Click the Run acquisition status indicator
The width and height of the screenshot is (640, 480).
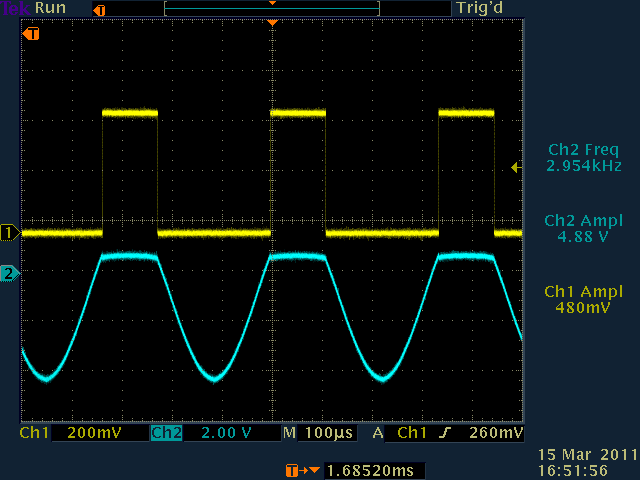coord(48,8)
